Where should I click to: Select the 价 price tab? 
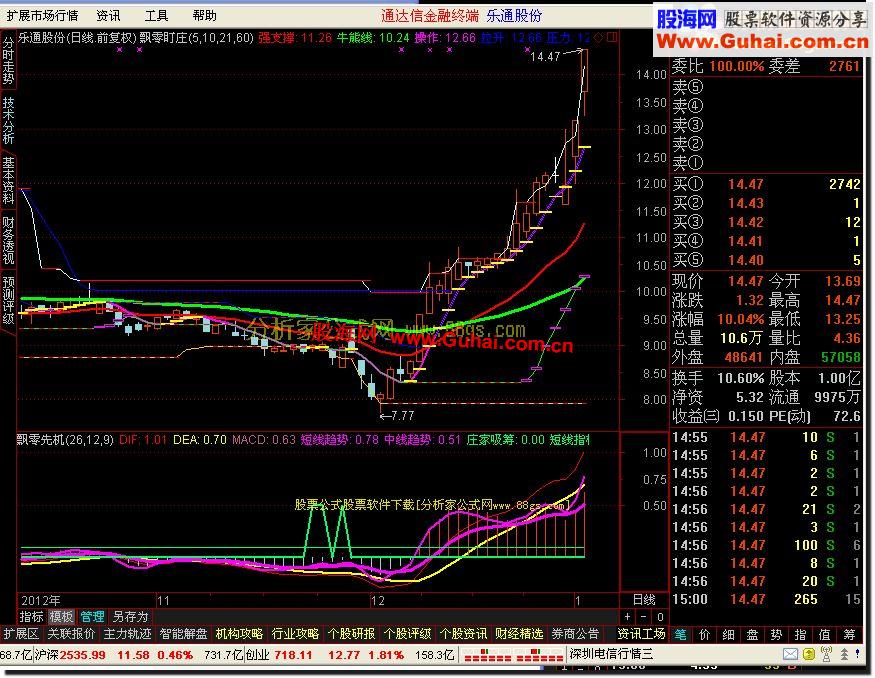705,634
